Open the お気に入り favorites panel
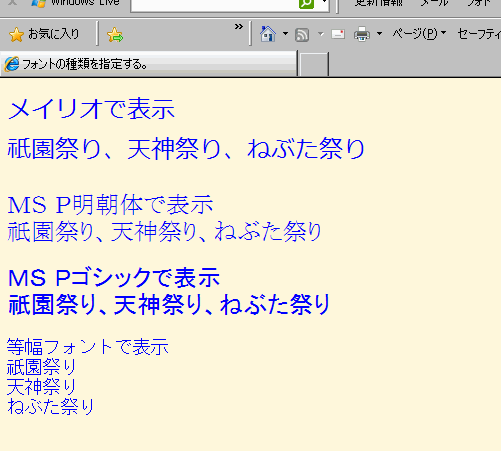This screenshot has height=451, width=501. [x=44, y=34]
